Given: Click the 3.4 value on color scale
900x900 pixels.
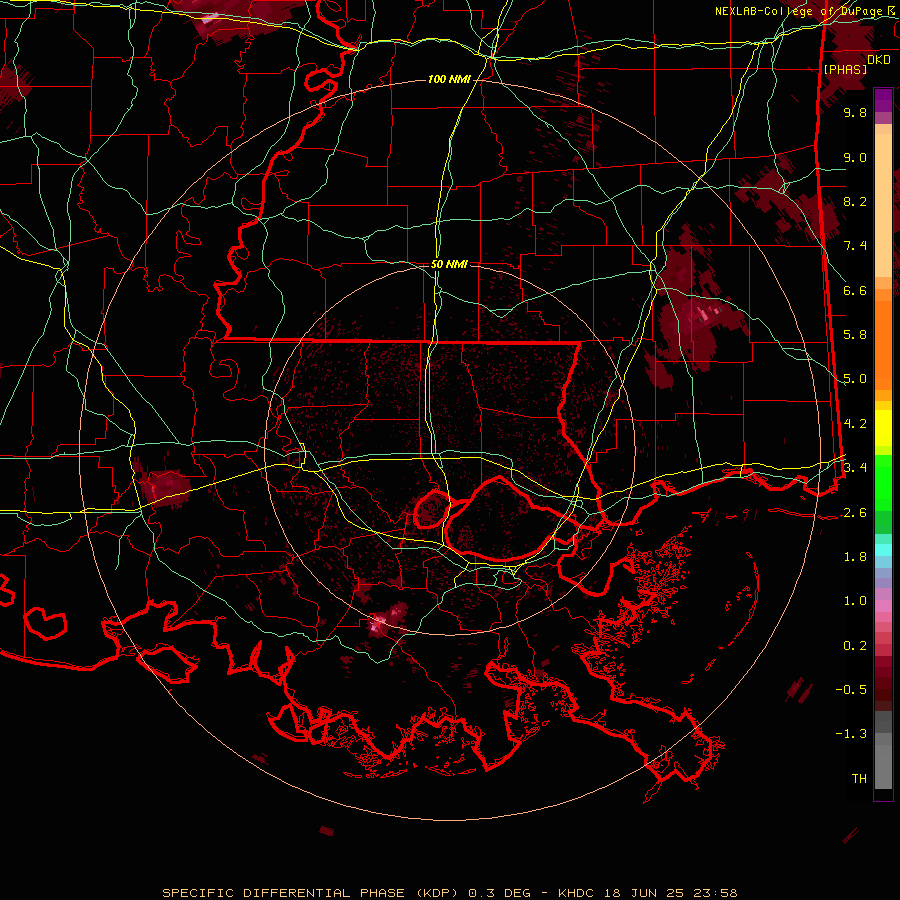Looking at the screenshot, I should click(x=855, y=468).
